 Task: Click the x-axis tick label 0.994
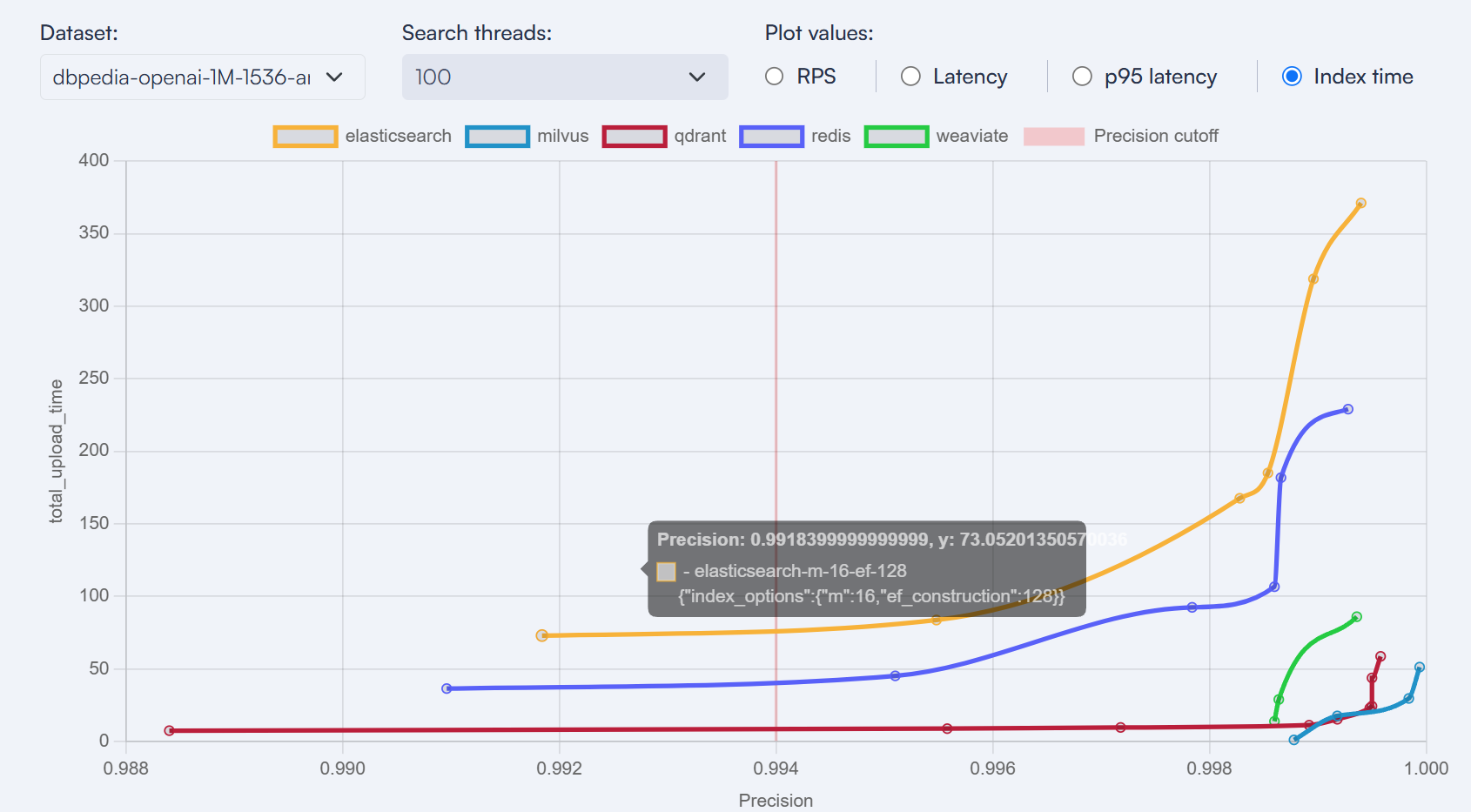(776, 768)
